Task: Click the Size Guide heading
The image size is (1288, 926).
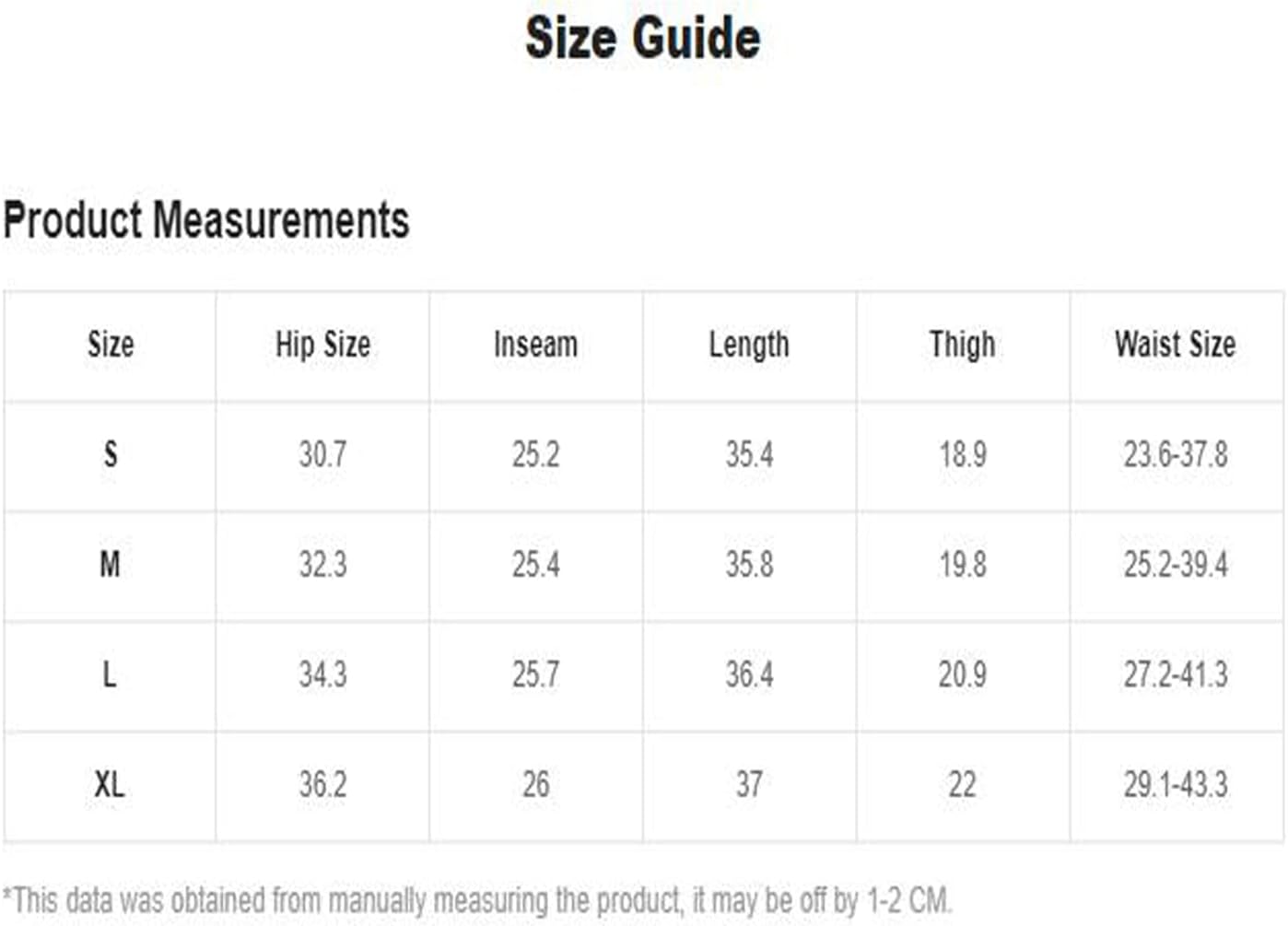Action: click(642, 38)
